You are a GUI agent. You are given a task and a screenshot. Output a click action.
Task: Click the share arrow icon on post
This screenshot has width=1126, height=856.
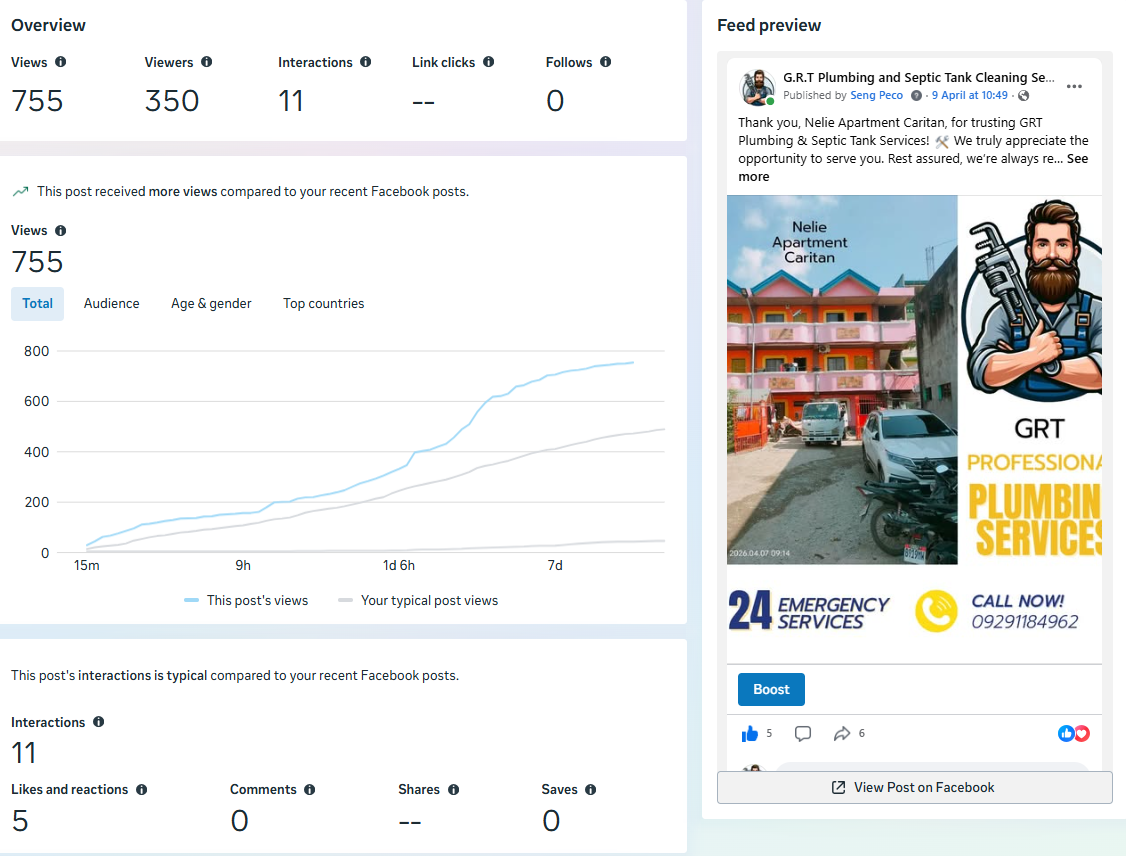(x=842, y=733)
